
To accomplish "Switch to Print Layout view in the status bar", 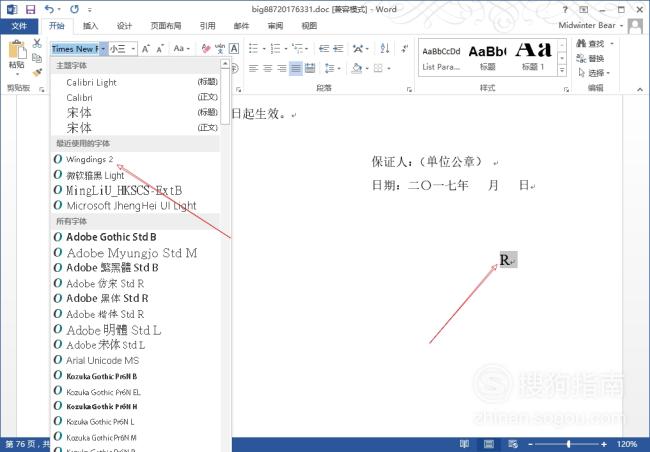I will pos(489,444).
